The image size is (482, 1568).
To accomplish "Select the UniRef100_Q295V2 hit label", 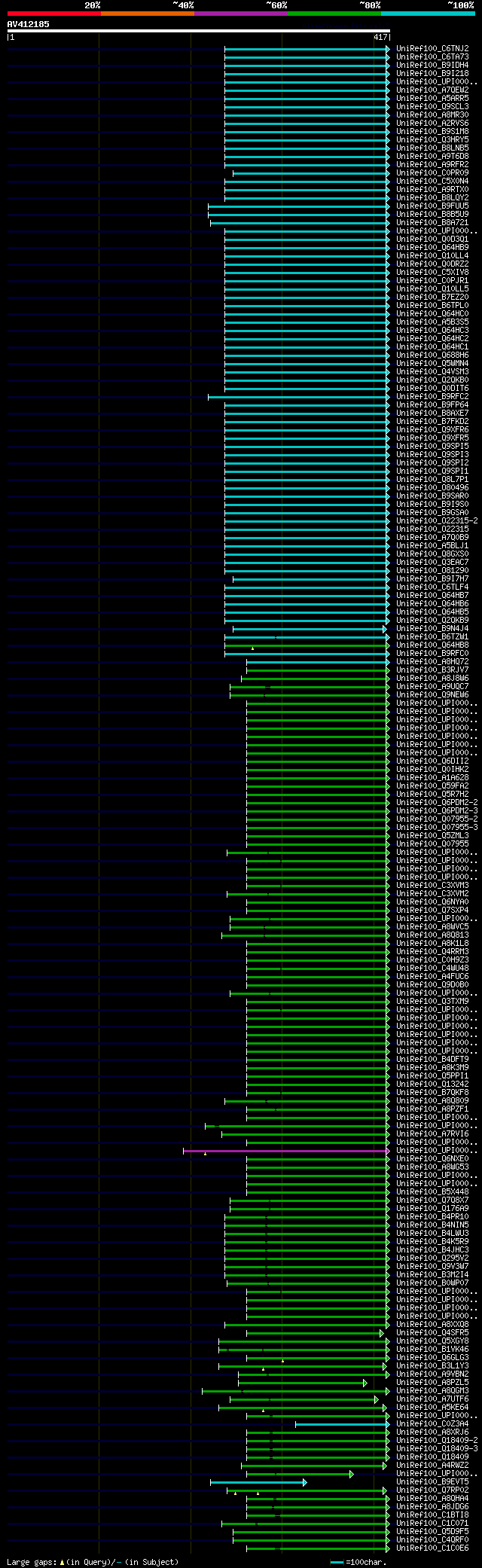I will (432, 1258).
